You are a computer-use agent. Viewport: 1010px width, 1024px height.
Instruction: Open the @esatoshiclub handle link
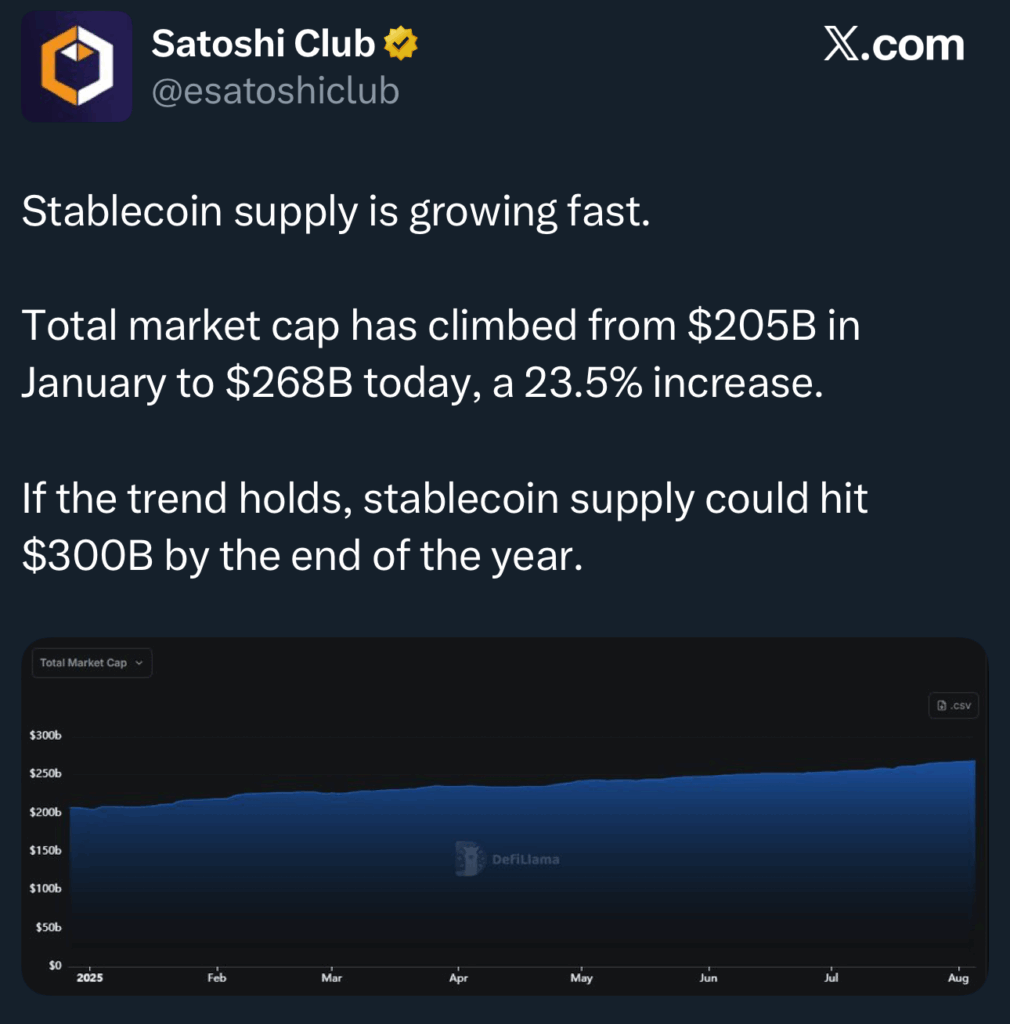tap(275, 90)
